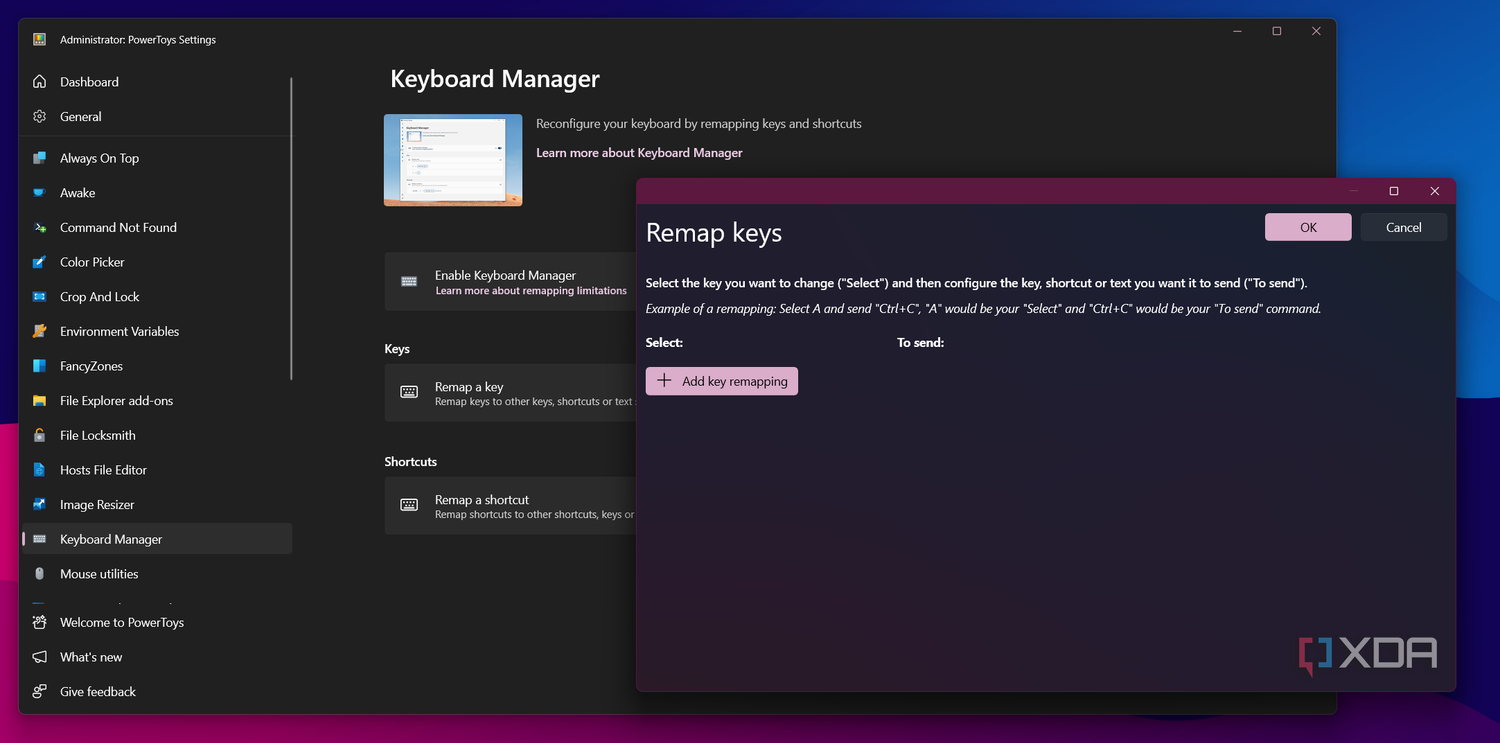Click the Mouse utilities icon

40,574
